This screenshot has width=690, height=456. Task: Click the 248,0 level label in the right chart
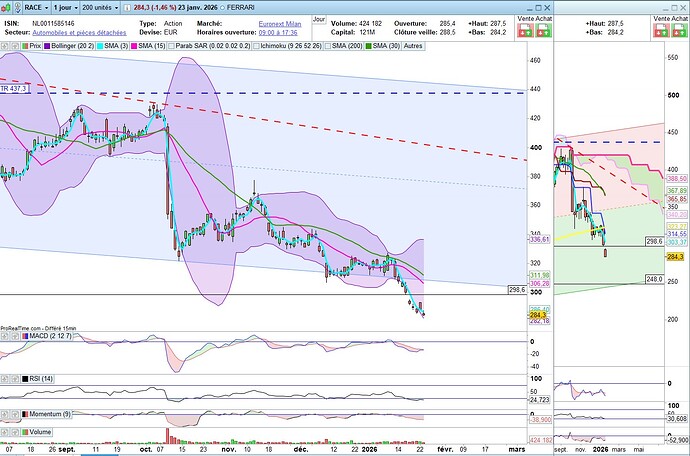[x=655, y=279]
